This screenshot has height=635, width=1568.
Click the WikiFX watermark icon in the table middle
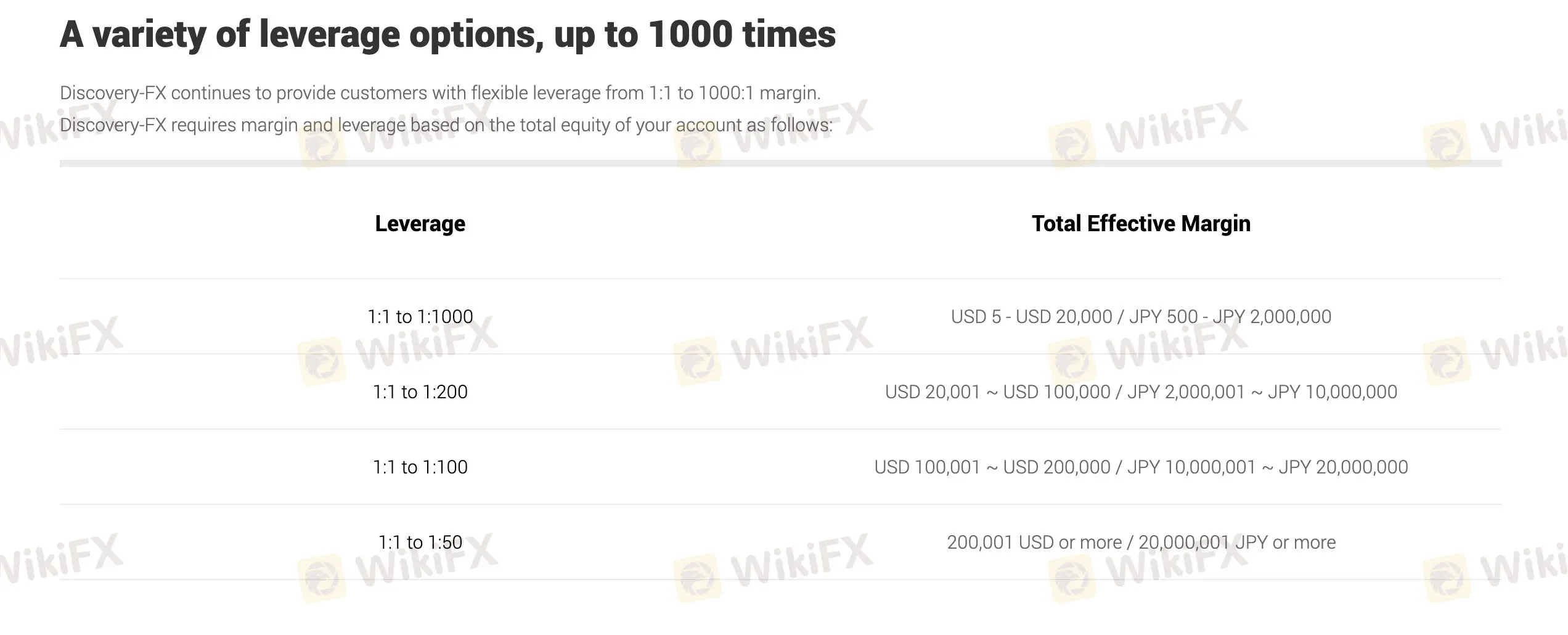[x=696, y=361]
